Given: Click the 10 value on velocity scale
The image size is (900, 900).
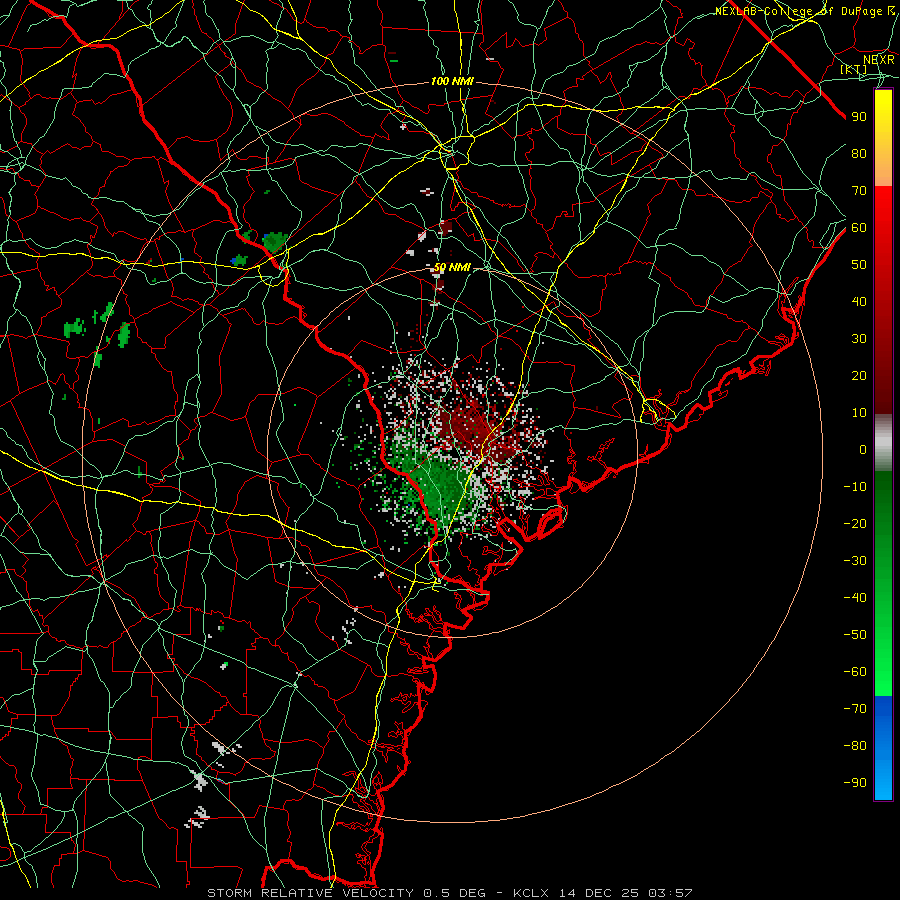Looking at the screenshot, I should tap(859, 413).
